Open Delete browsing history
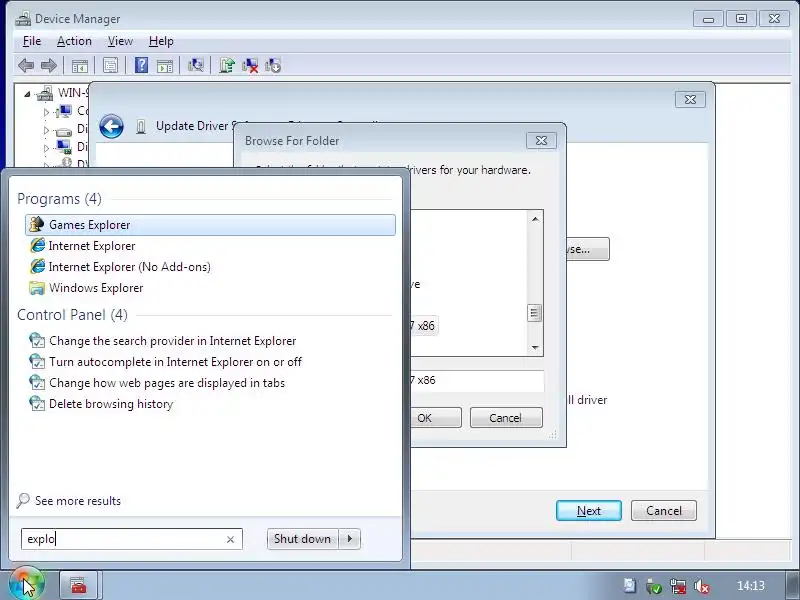 pos(210,404)
